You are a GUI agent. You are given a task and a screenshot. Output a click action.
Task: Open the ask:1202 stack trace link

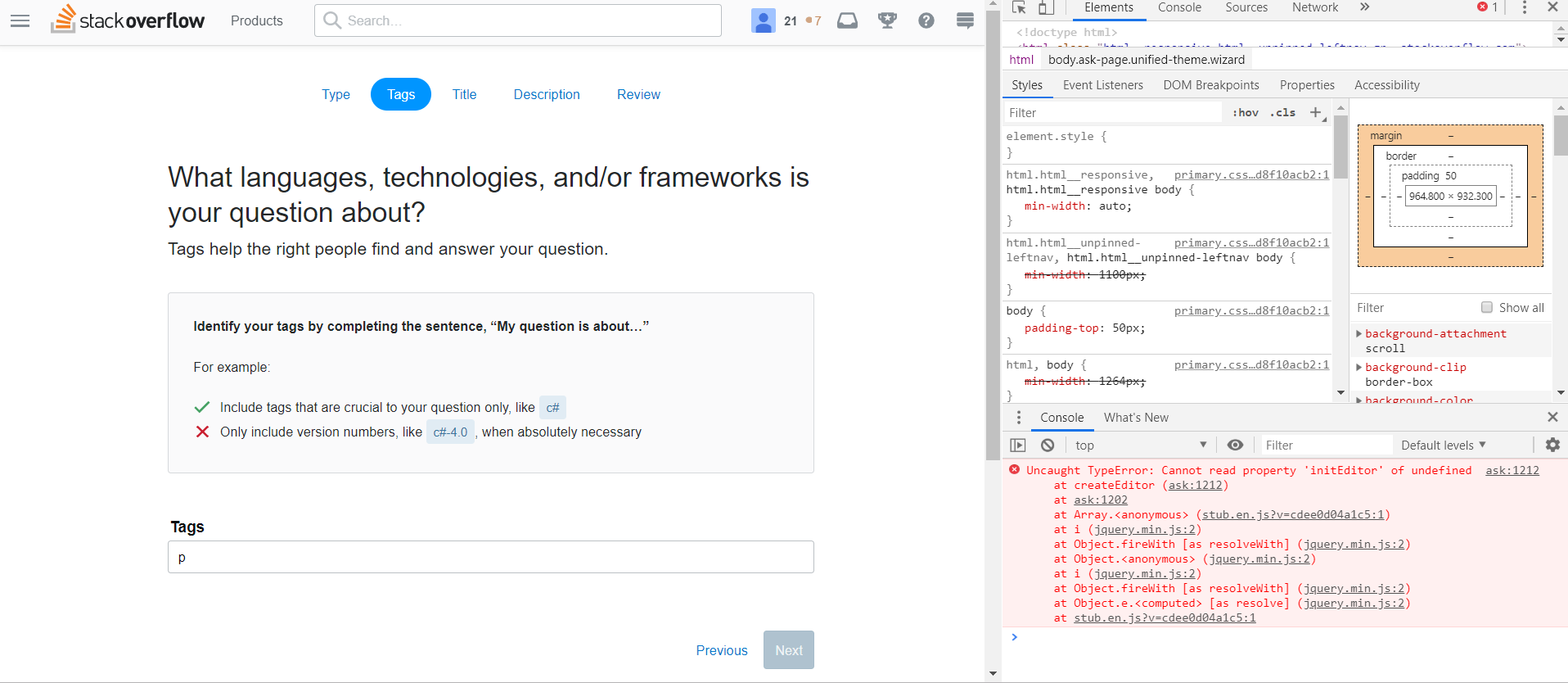point(1101,500)
